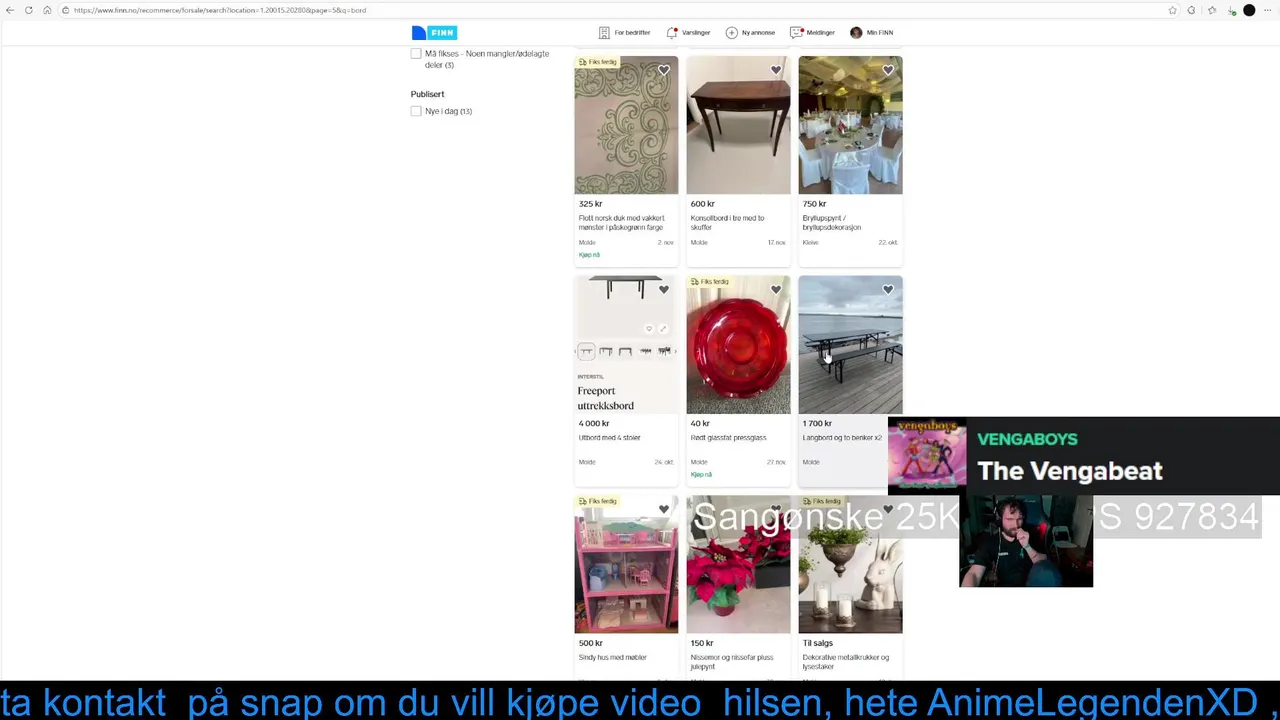Open listing Flott norsk duk med vakkert mønster
1280x720 pixels.
click(x=621, y=223)
